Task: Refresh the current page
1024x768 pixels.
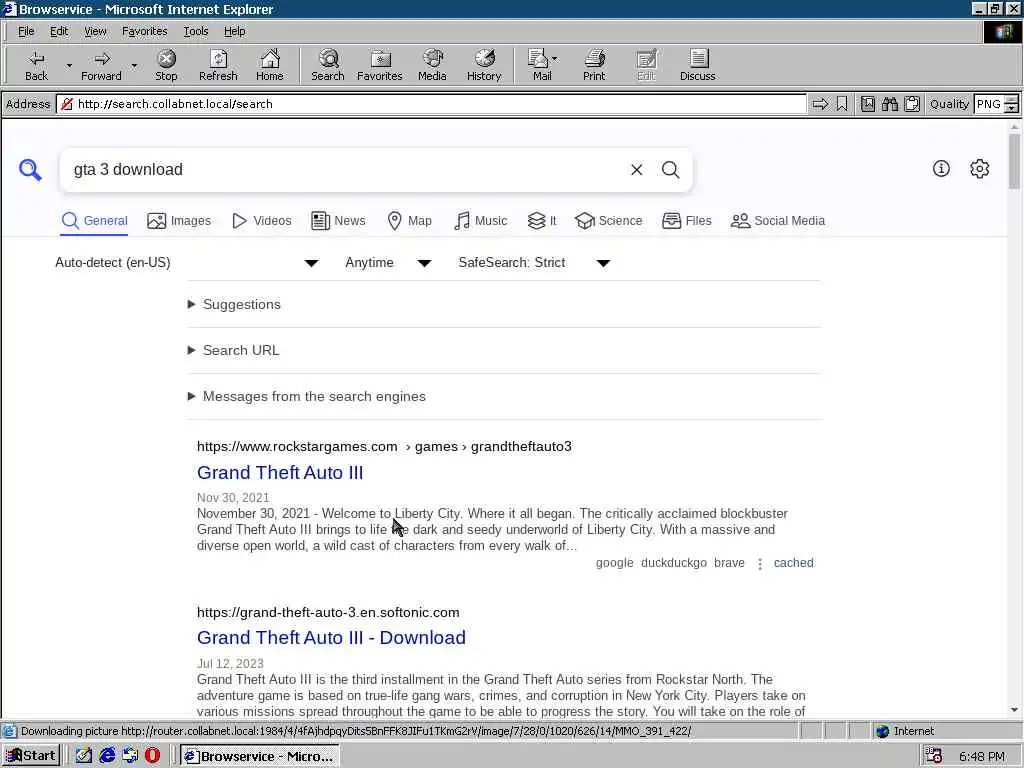Action: click(218, 65)
